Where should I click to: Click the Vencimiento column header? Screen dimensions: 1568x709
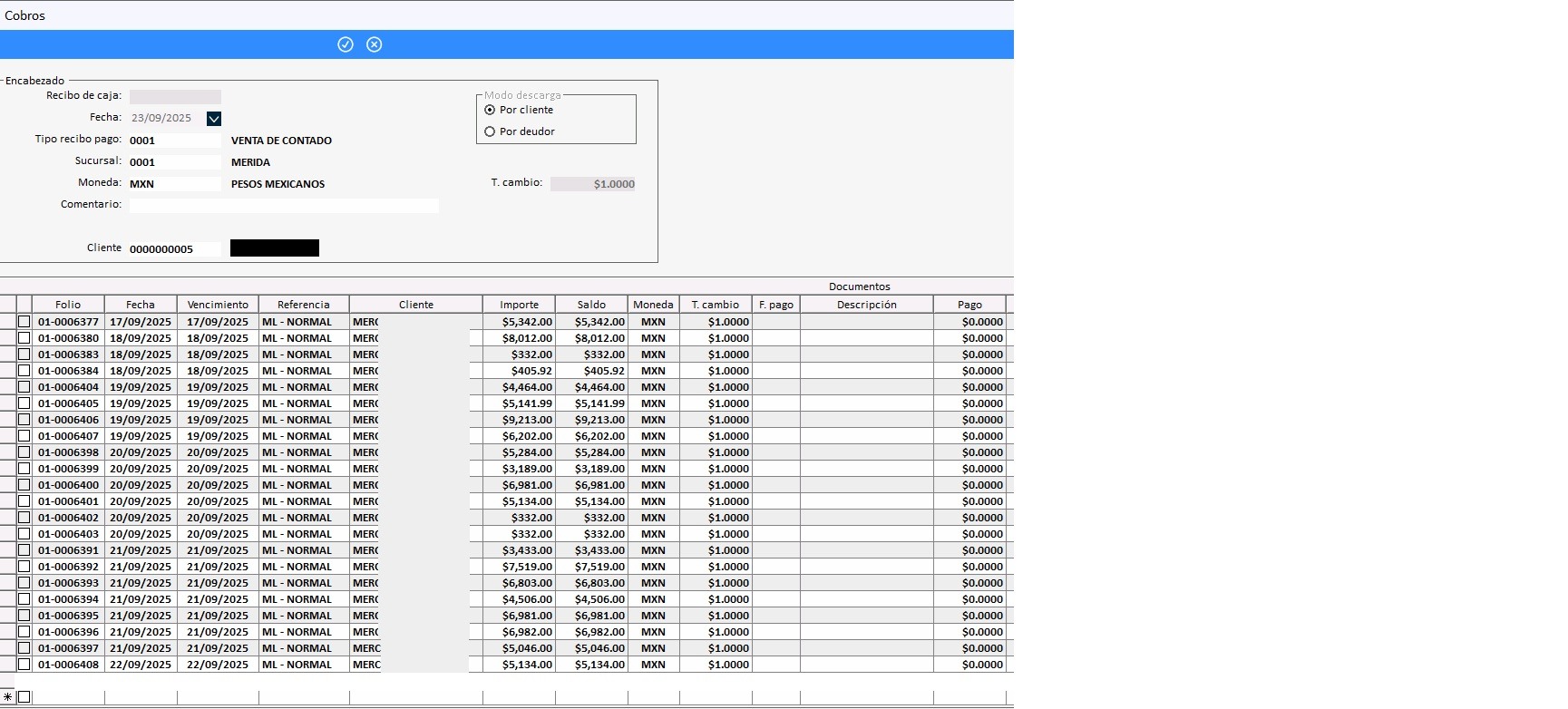coord(218,305)
